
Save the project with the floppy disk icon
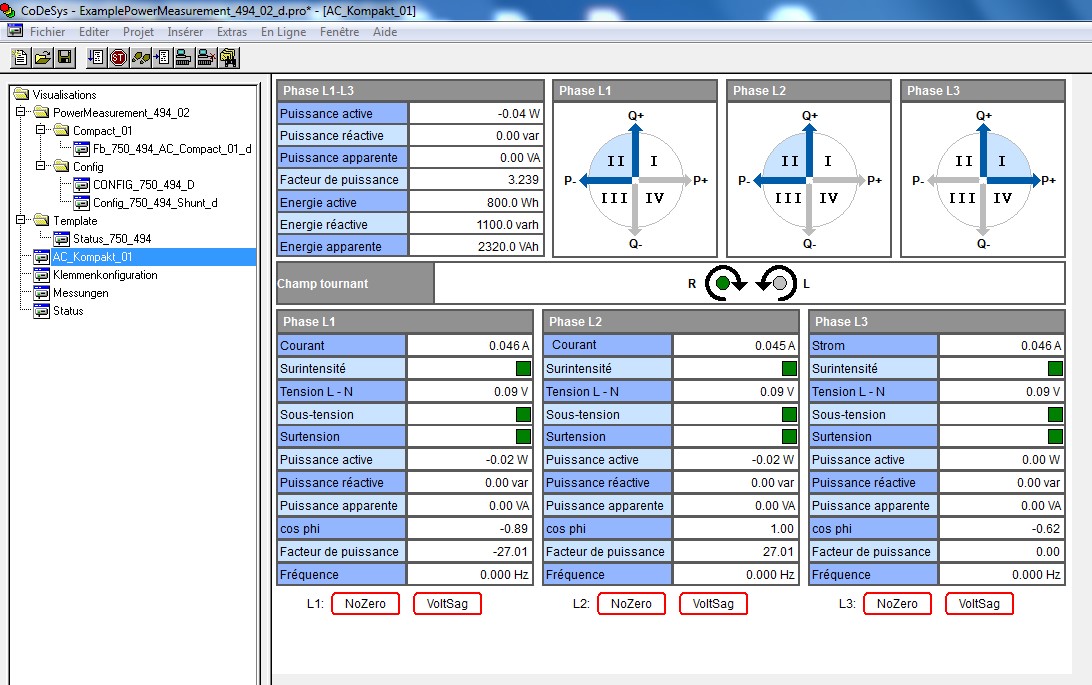point(65,57)
